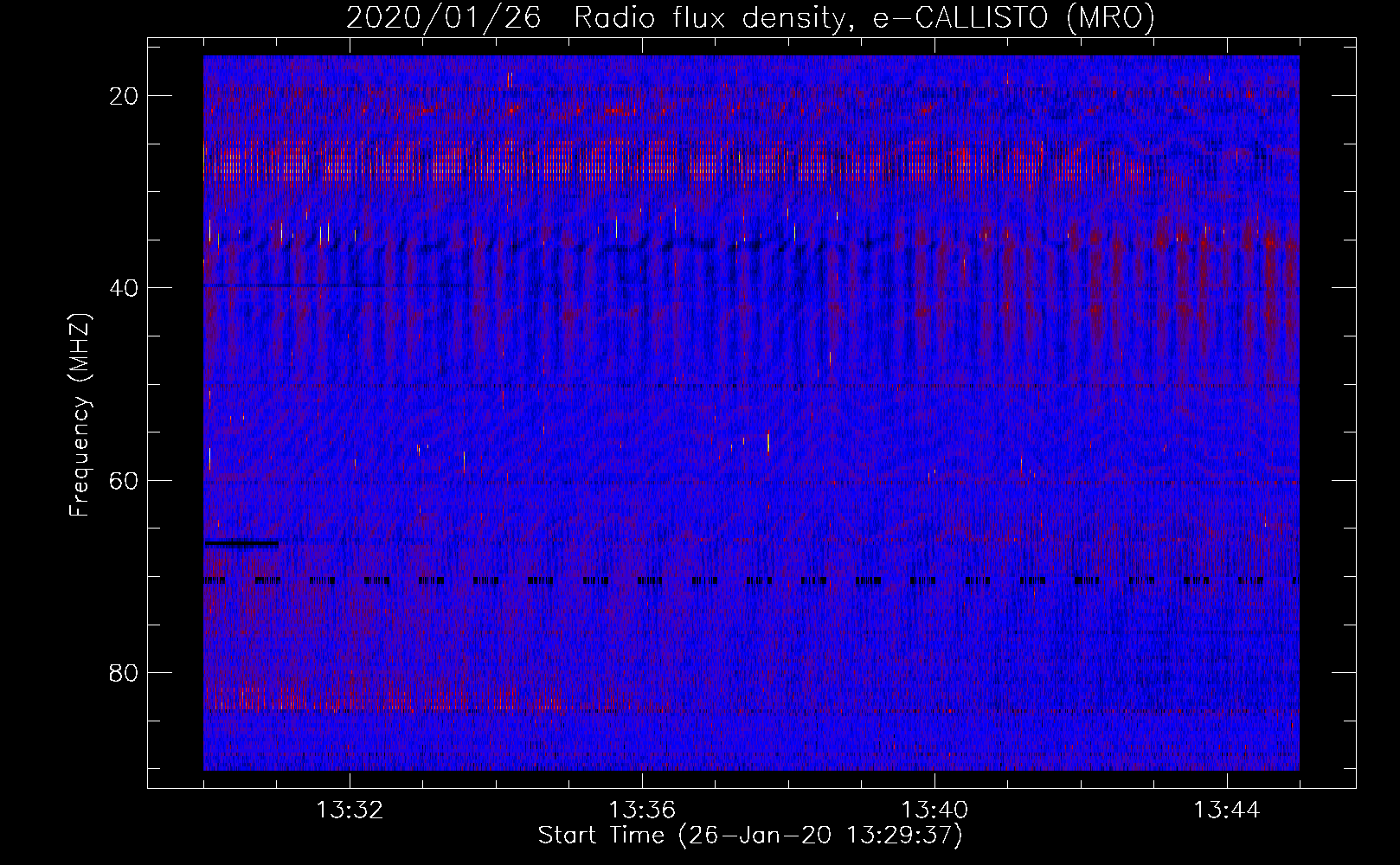Select the 'e-CALLISTO (MRO)' text in title
Screen dimensions: 1400x865
coord(1014,18)
